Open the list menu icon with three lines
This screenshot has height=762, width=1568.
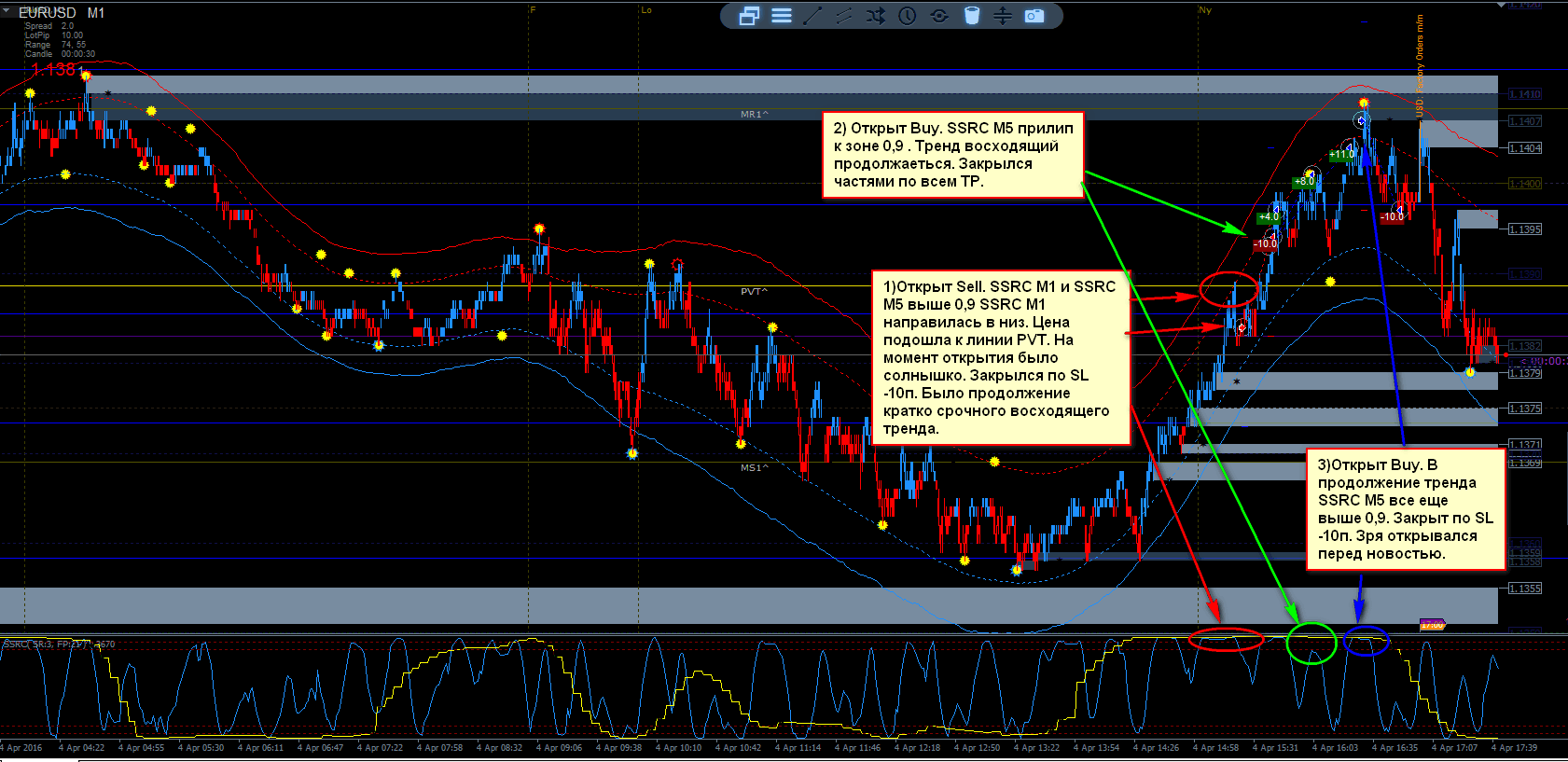(782, 16)
